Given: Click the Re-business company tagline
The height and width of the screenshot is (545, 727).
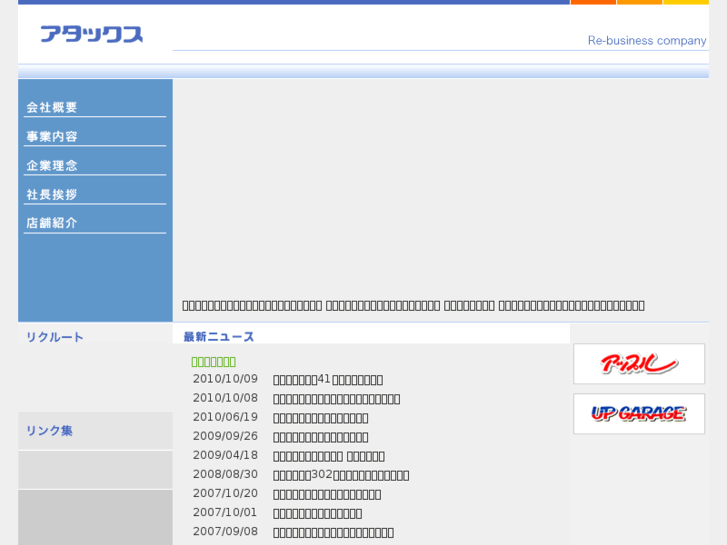Looking at the screenshot, I should tap(647, 40).
